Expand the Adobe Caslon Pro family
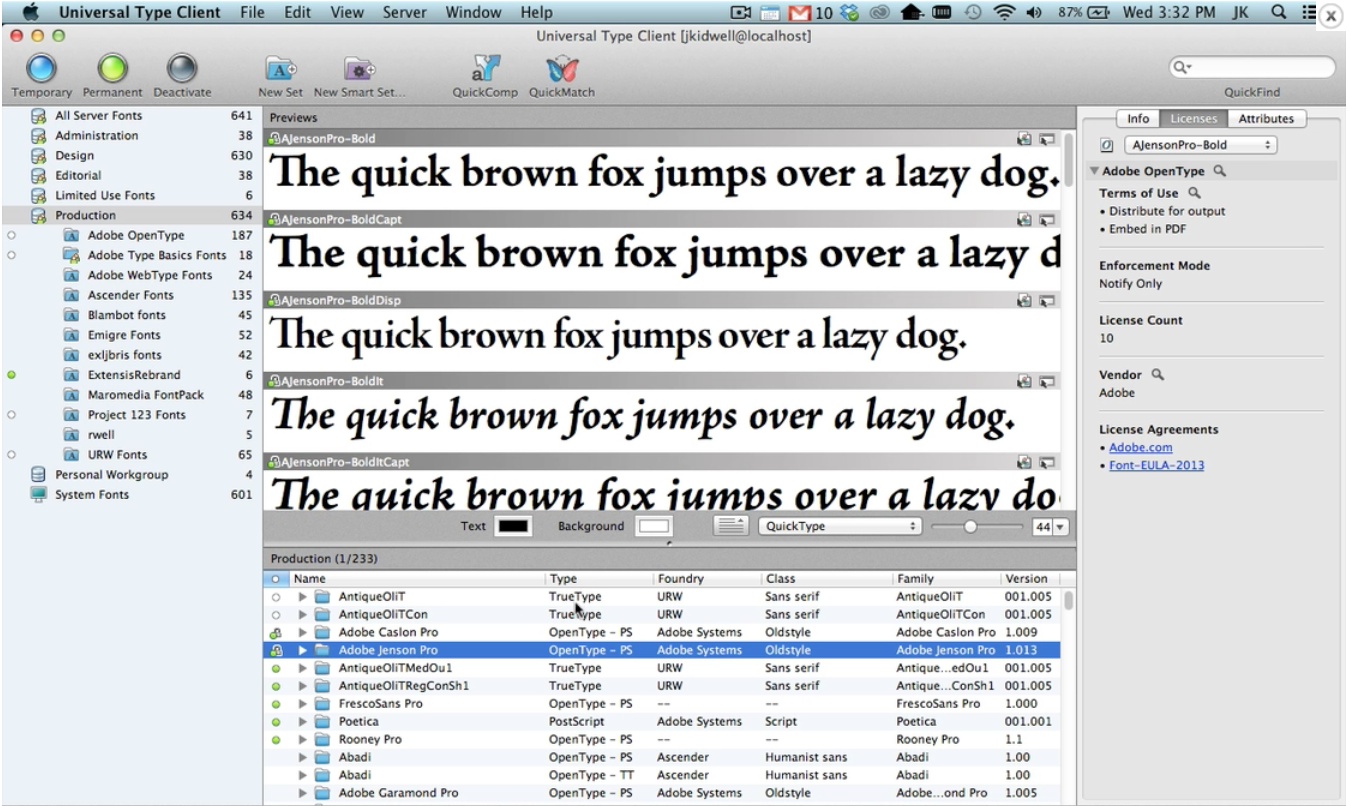The image size is (1349, 806). coord(303,633)
